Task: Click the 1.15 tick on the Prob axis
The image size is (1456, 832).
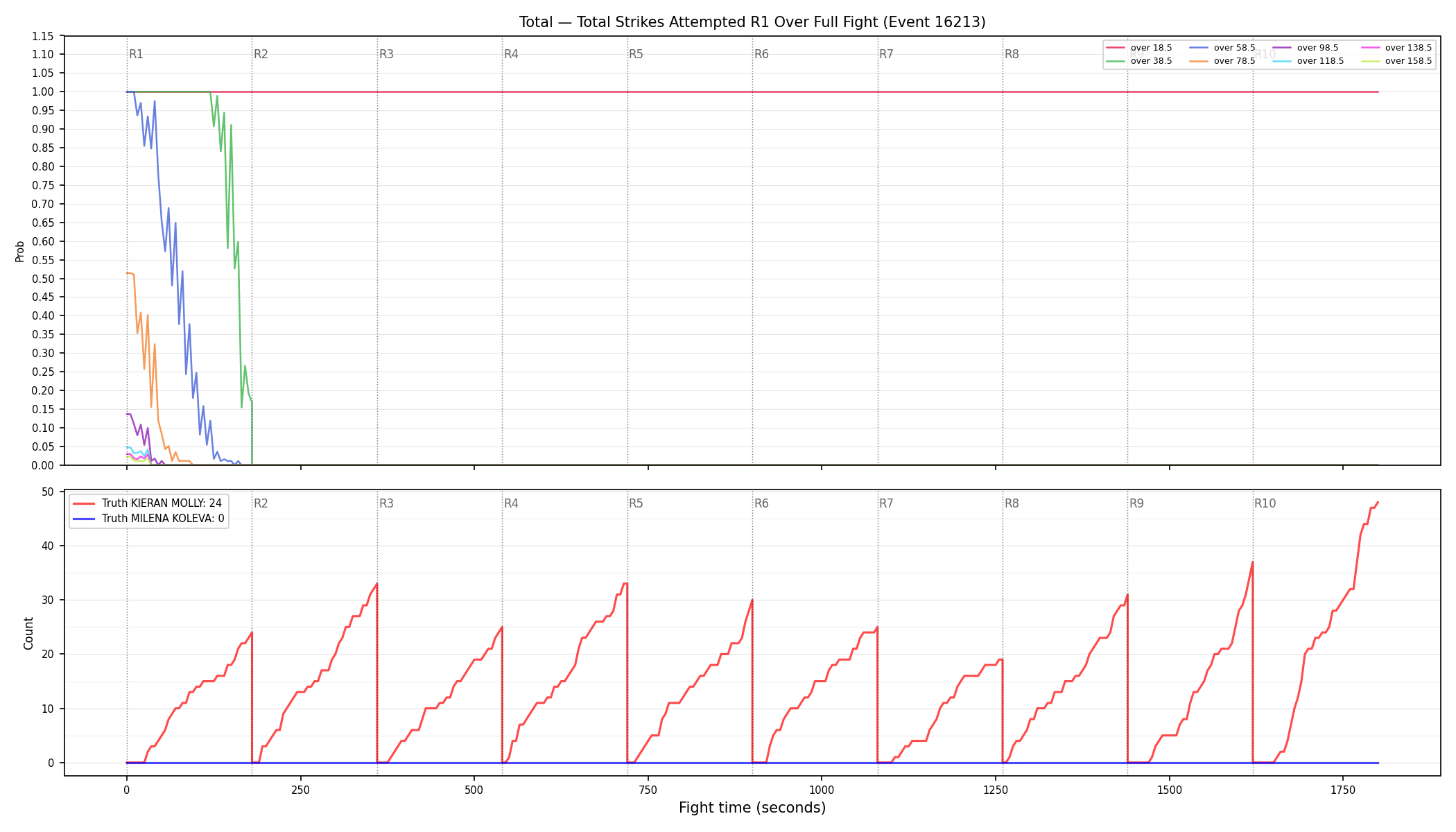Action: click(43, 36)
